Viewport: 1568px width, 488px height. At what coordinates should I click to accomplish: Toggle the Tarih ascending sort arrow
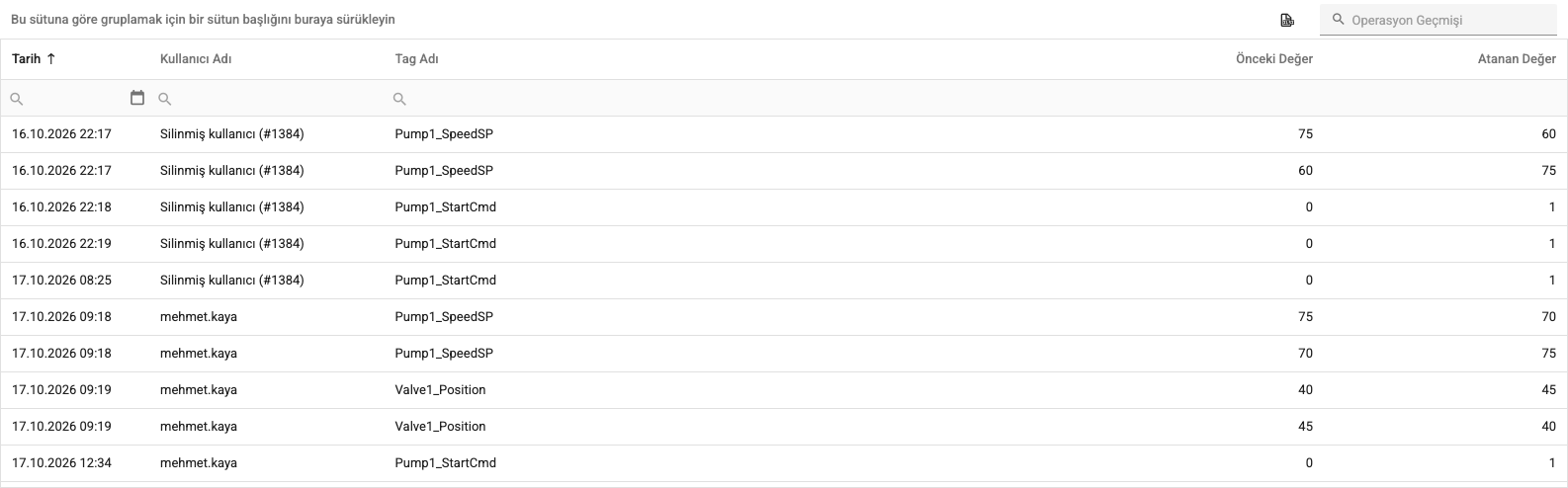(x=51, y=59)
